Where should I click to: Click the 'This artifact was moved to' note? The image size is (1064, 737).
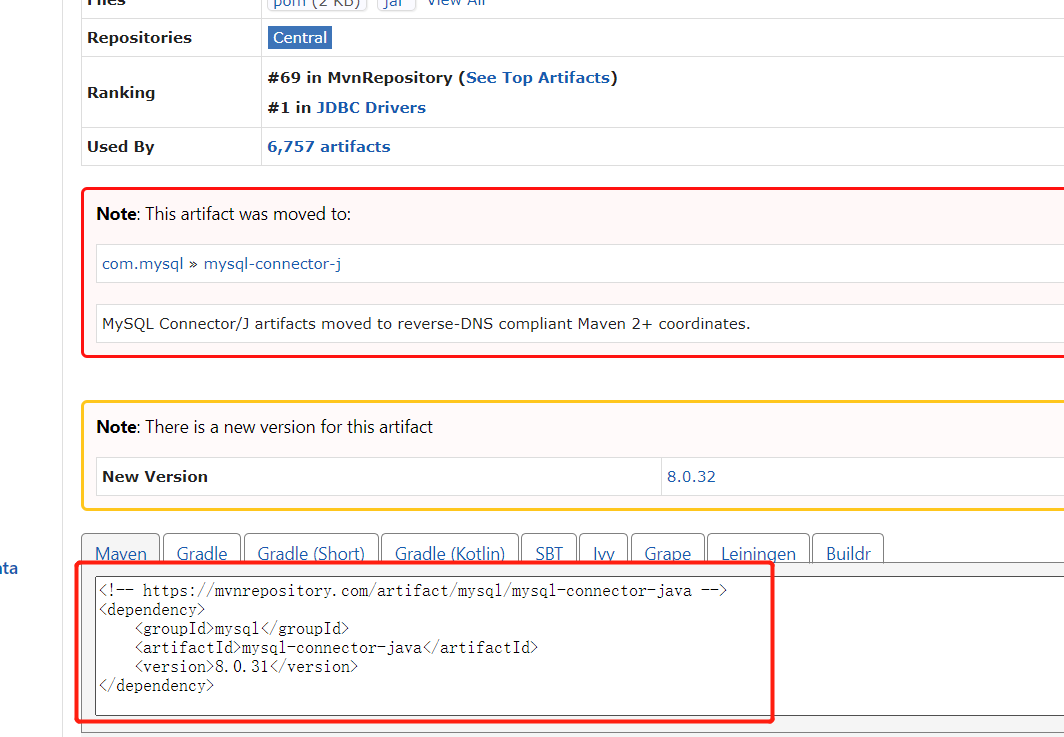click(x=224, y=214)
